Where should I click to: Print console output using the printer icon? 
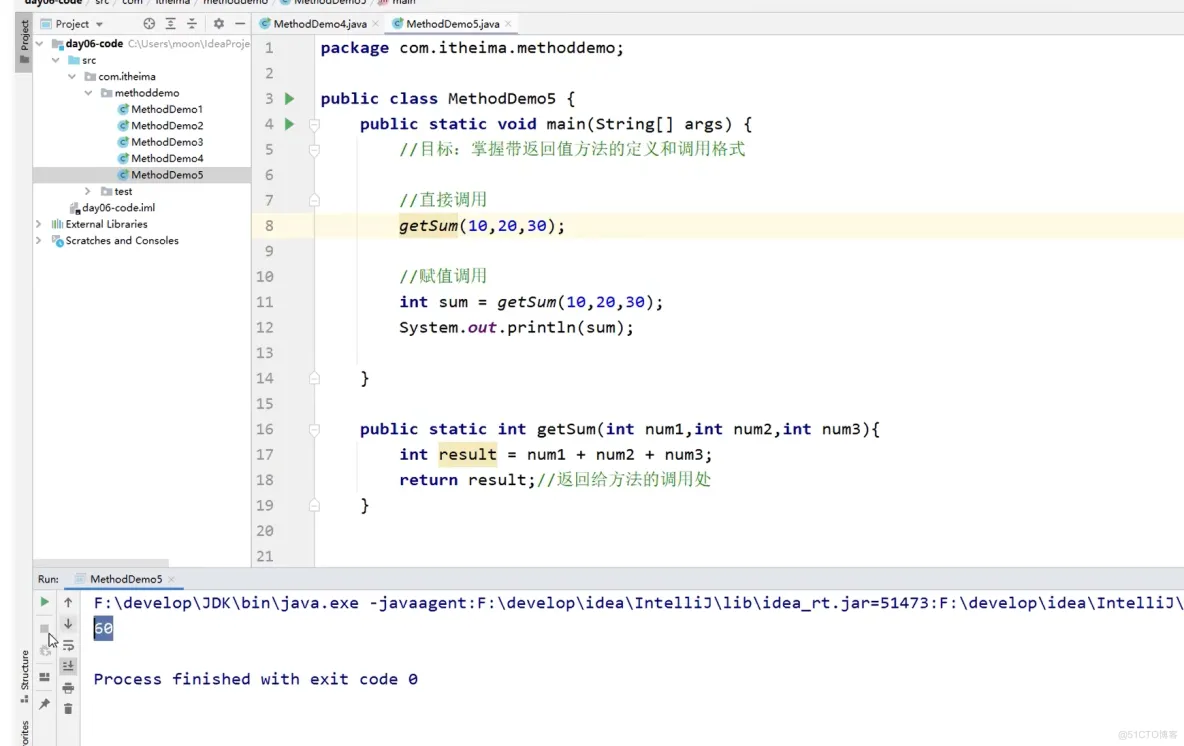coord(68,688)
